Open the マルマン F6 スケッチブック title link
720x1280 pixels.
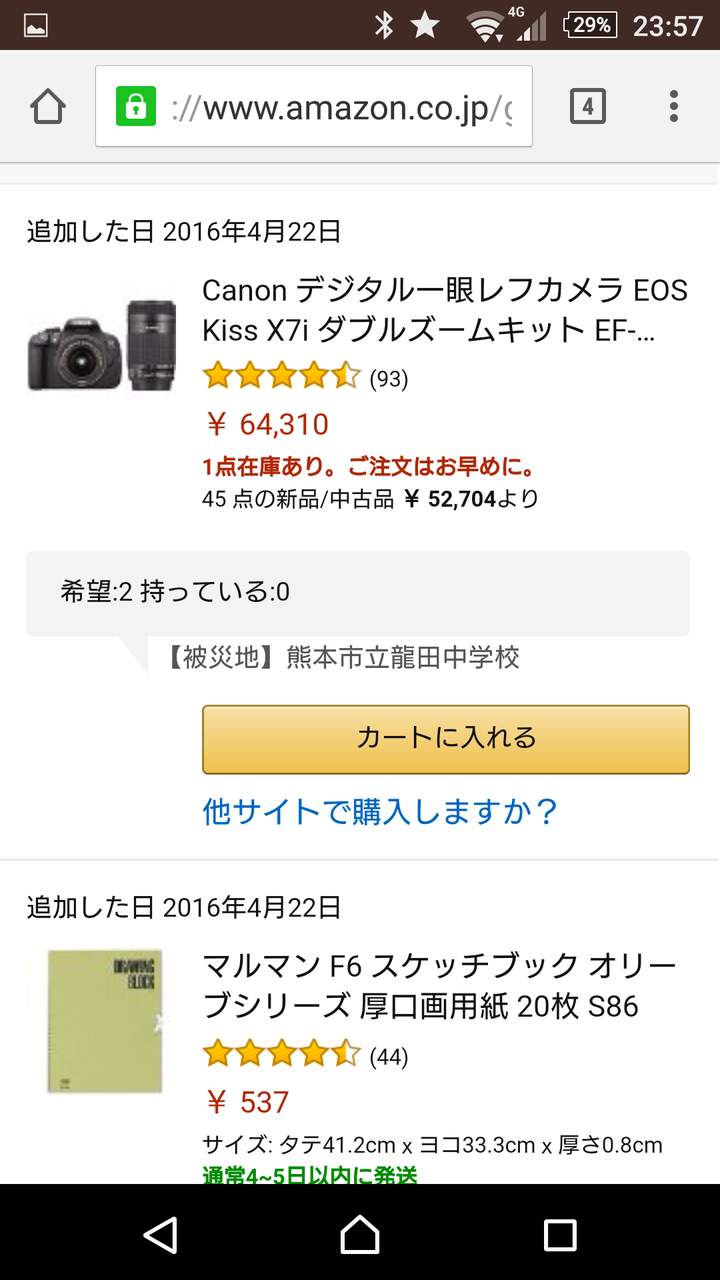tap(440, 985)
